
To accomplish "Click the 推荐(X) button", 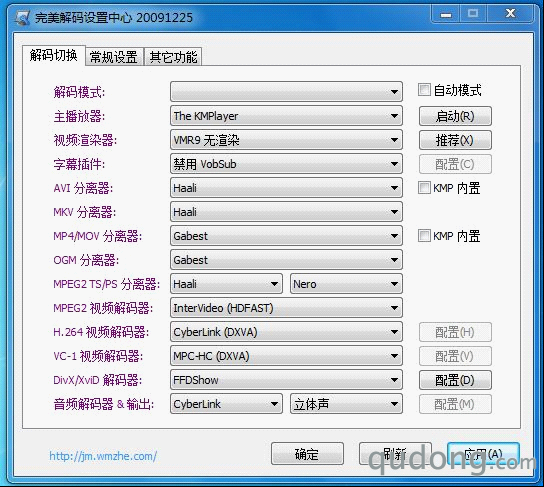I will point(455,140).
